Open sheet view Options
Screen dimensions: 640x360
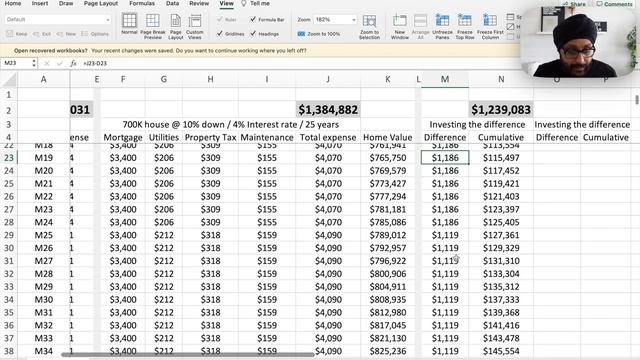[95, 34]
